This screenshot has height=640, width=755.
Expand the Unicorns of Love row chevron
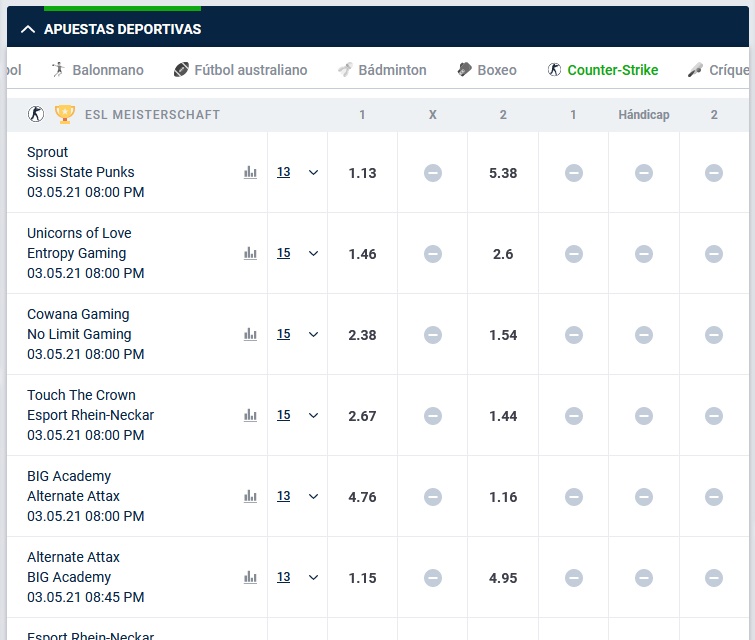point(313,253)
